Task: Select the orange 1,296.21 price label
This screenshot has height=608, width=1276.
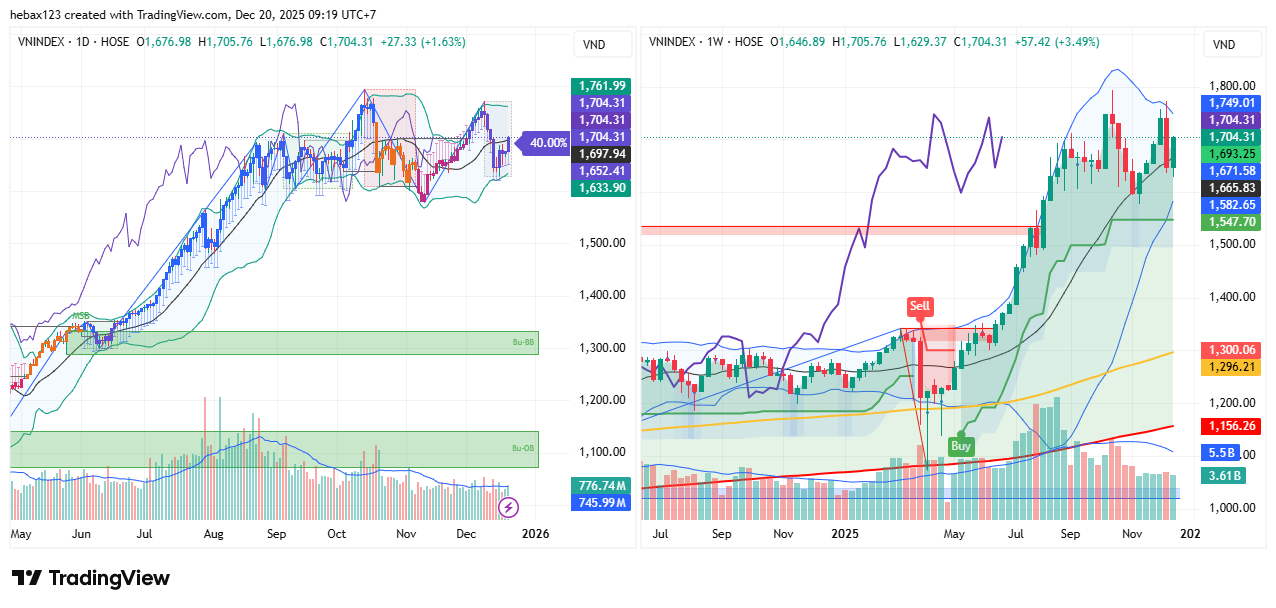Action: [x=1230, y=367]
